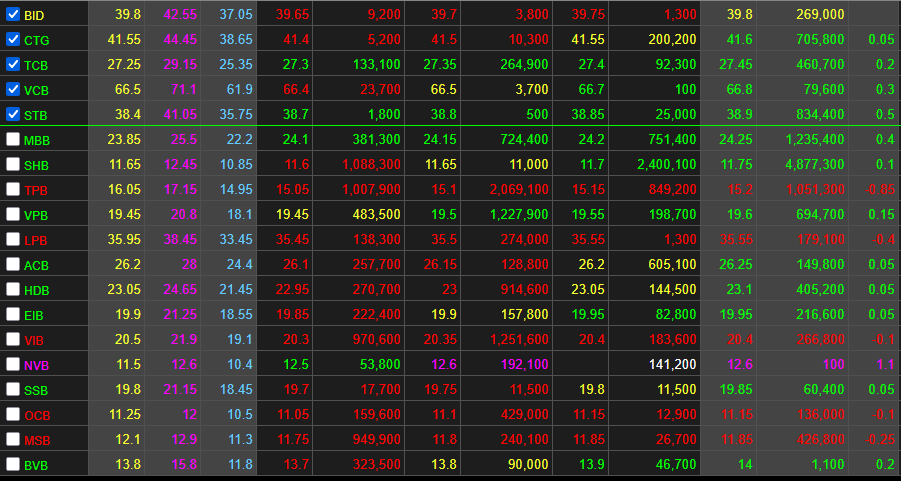901x481 pixels.
Task: Click TPB change value -0.85
Action: pos(881,190)
